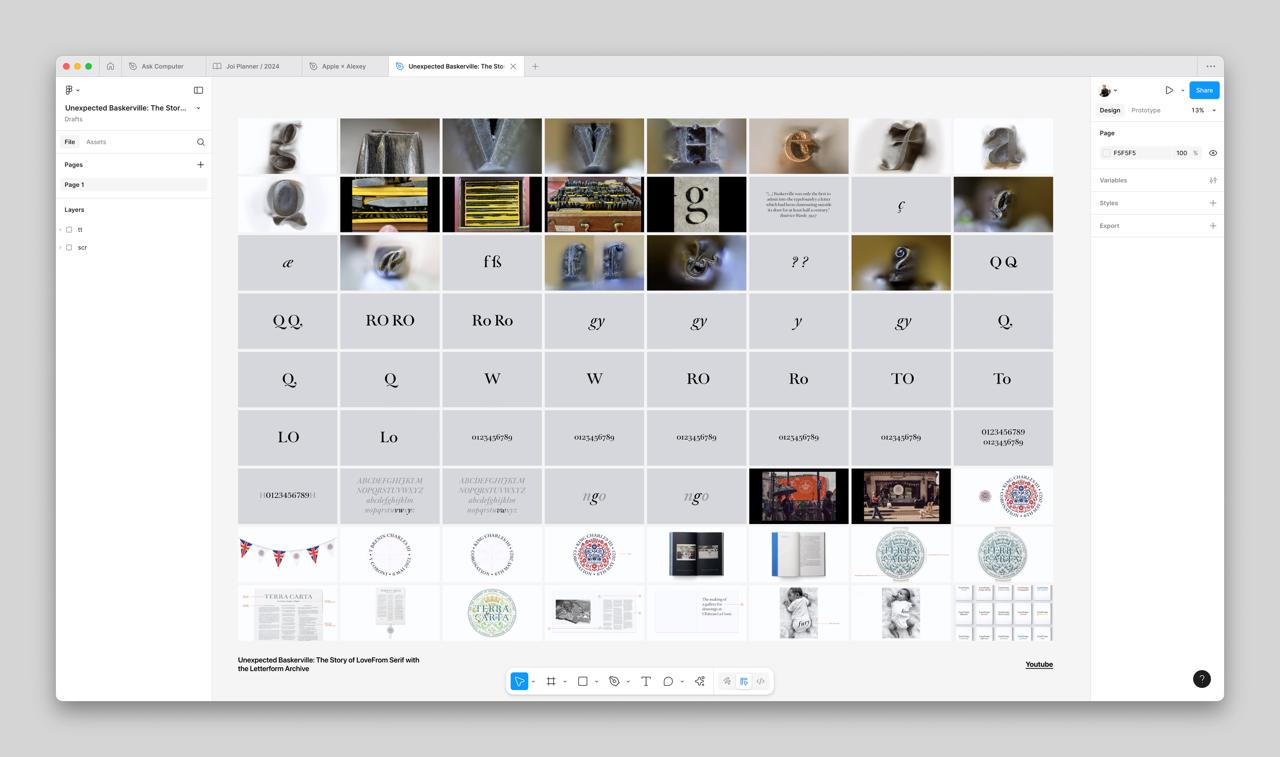Screen dimensions: 1280x757
Task: Search layers with the magnifier icon
Action: [200, 142]
